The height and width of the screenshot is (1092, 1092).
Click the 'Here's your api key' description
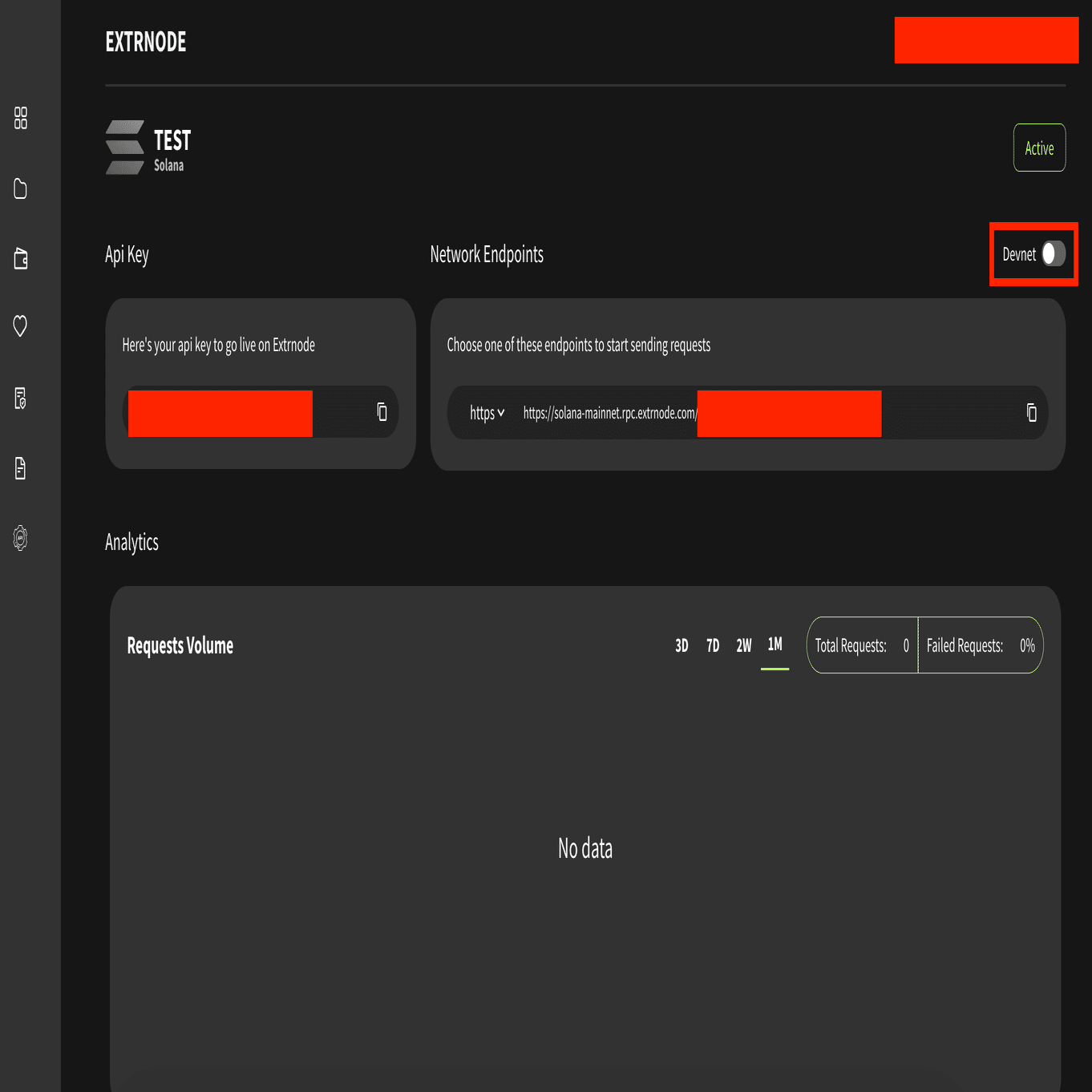pyautogui.click(x=218, y=346)
